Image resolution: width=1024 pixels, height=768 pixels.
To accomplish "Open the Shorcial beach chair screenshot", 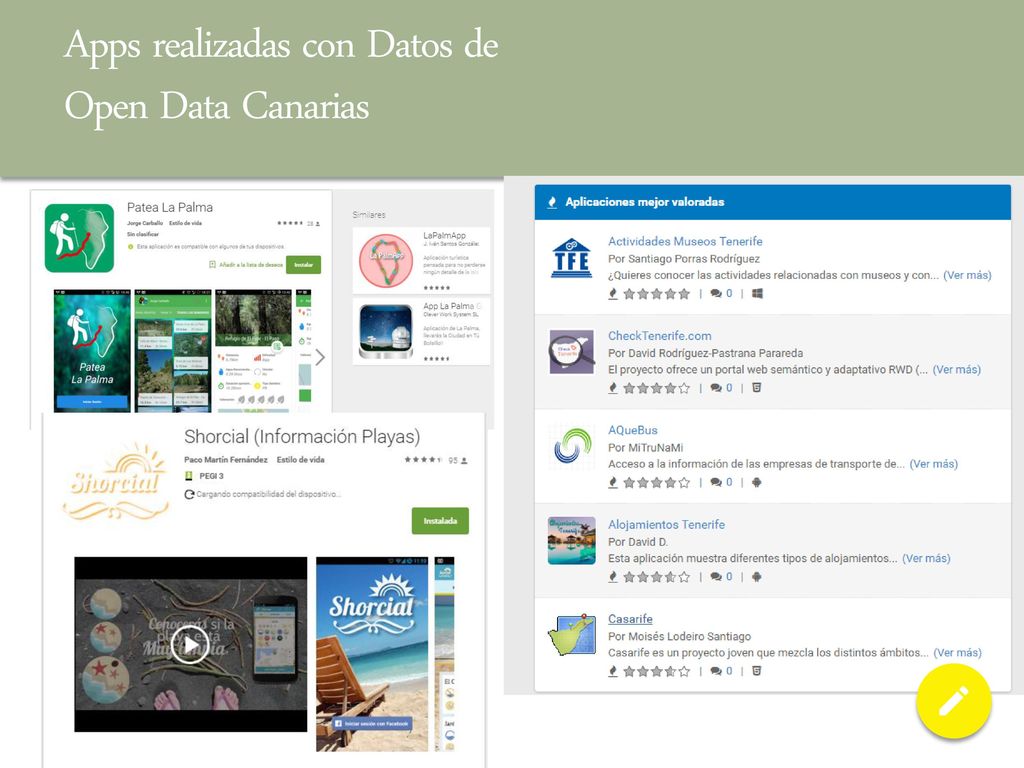I will pyautogui.click(x=372, y=654).
